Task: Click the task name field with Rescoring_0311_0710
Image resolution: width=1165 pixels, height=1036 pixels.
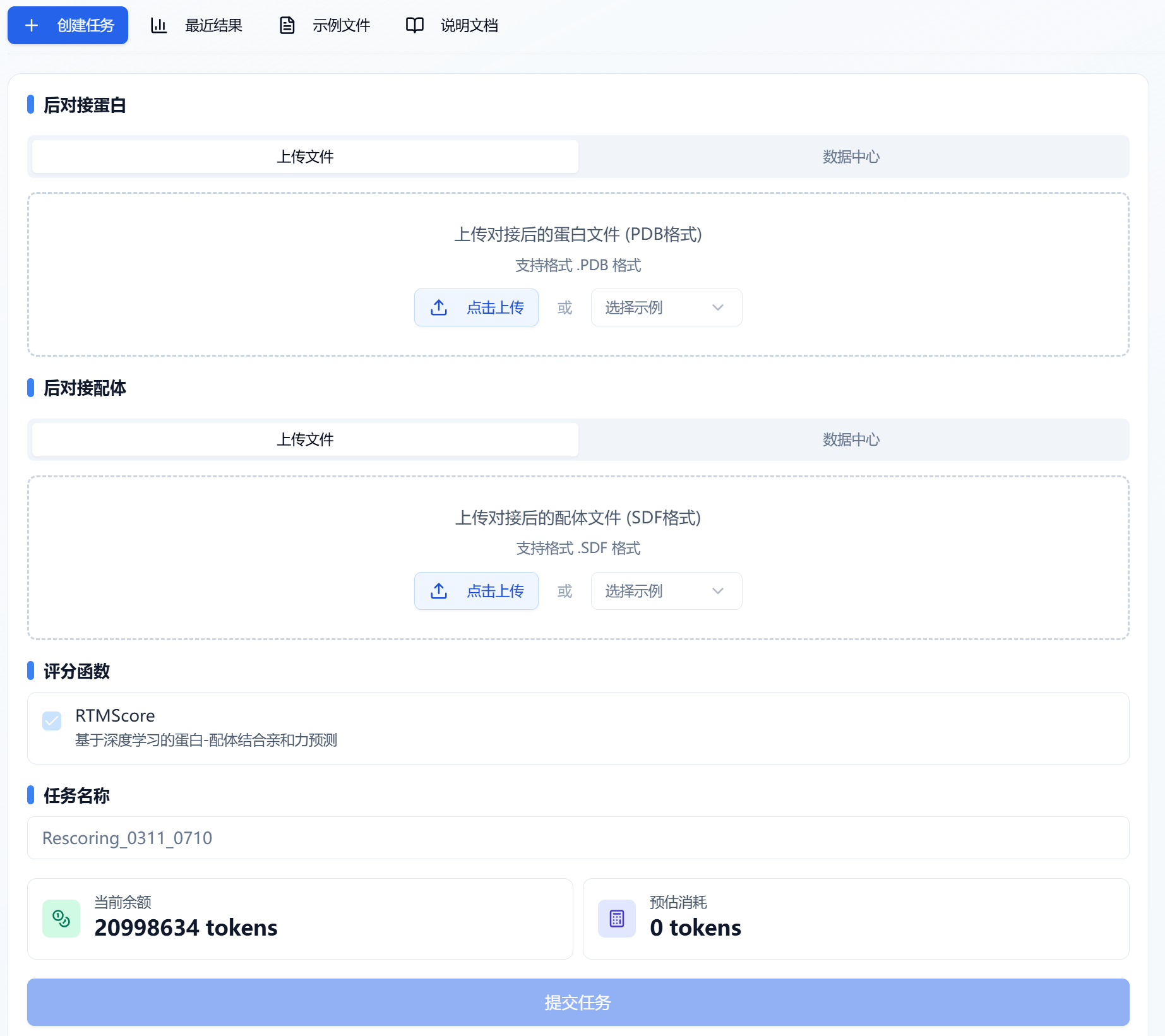Action: click(578, 838)
